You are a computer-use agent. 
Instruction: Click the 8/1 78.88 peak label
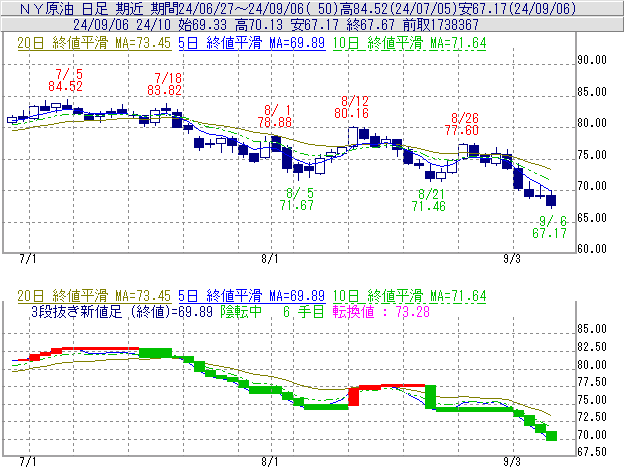[x=275, y=116]
